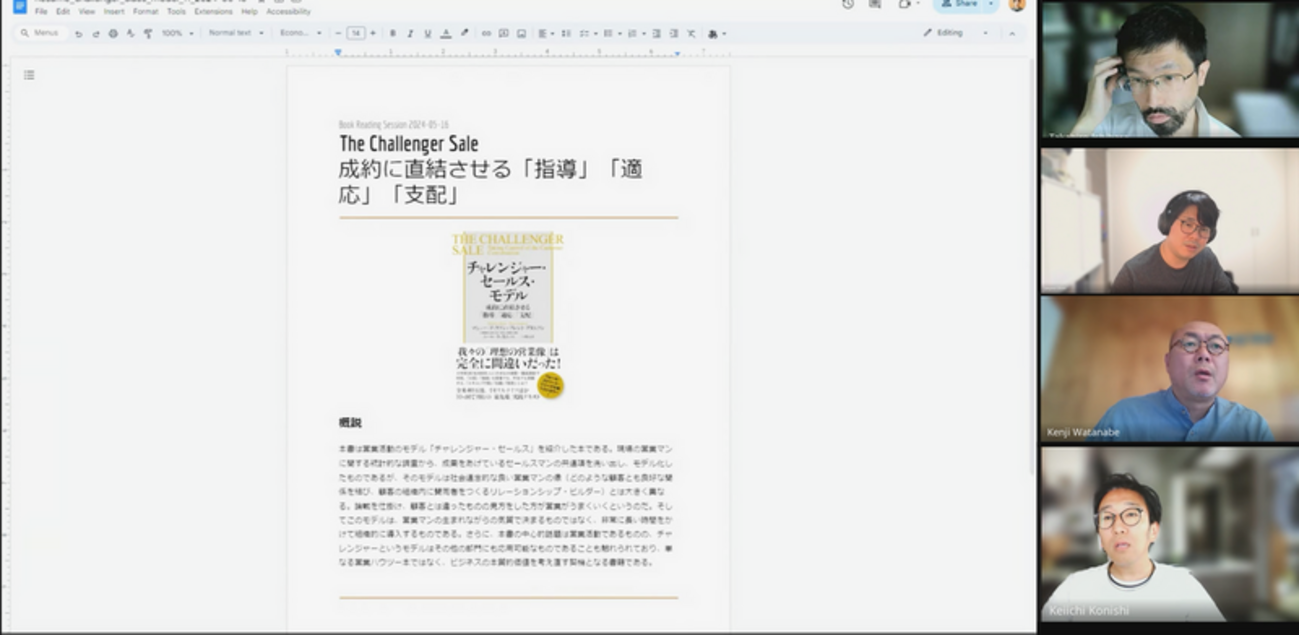This screenshot has width=1299, height=635.
Task: Click the font size field showing 14
Action: pyautogui.click(x=356, y=33)
